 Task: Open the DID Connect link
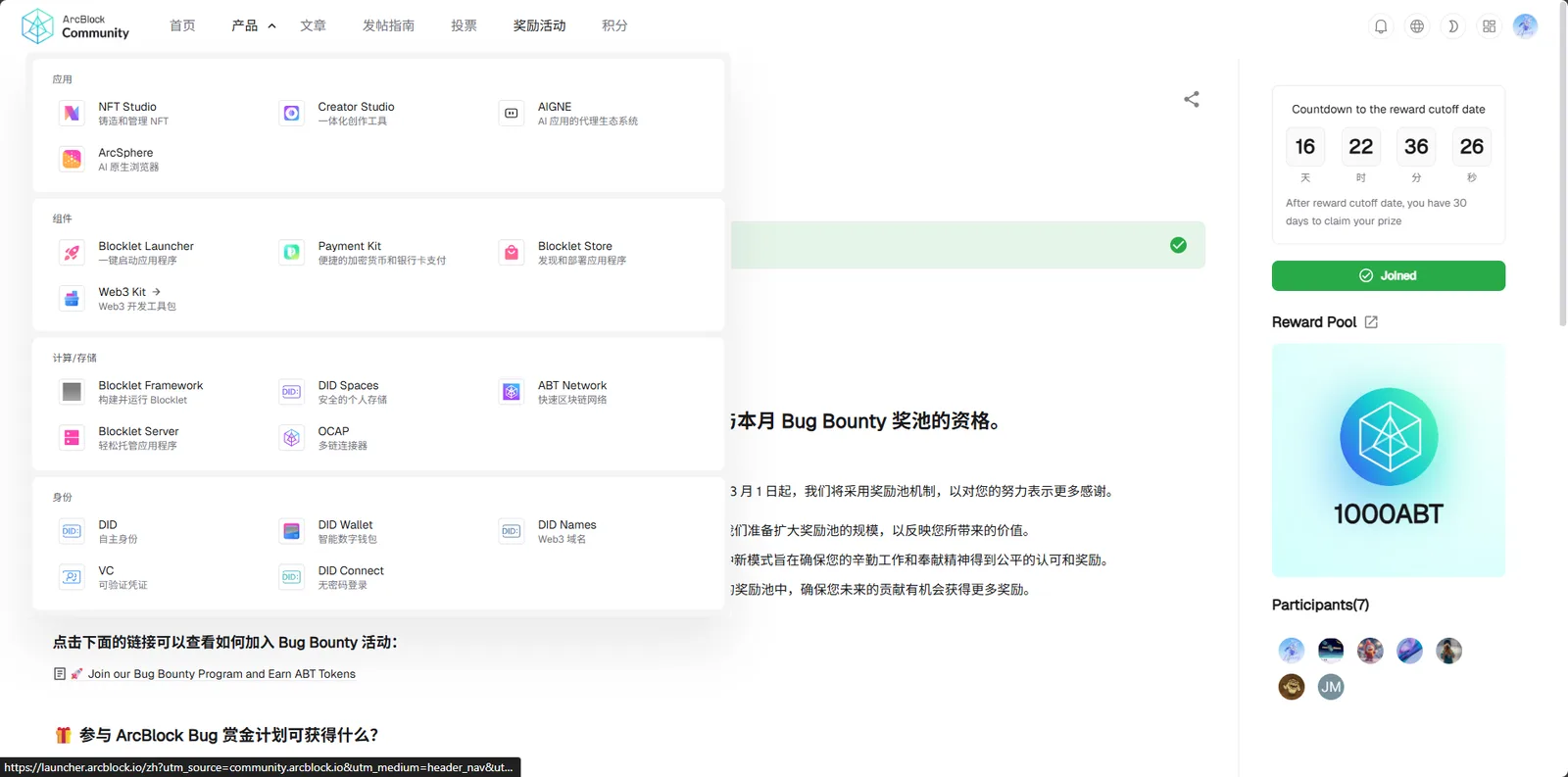pyautogui.click(x=351, y=570)
